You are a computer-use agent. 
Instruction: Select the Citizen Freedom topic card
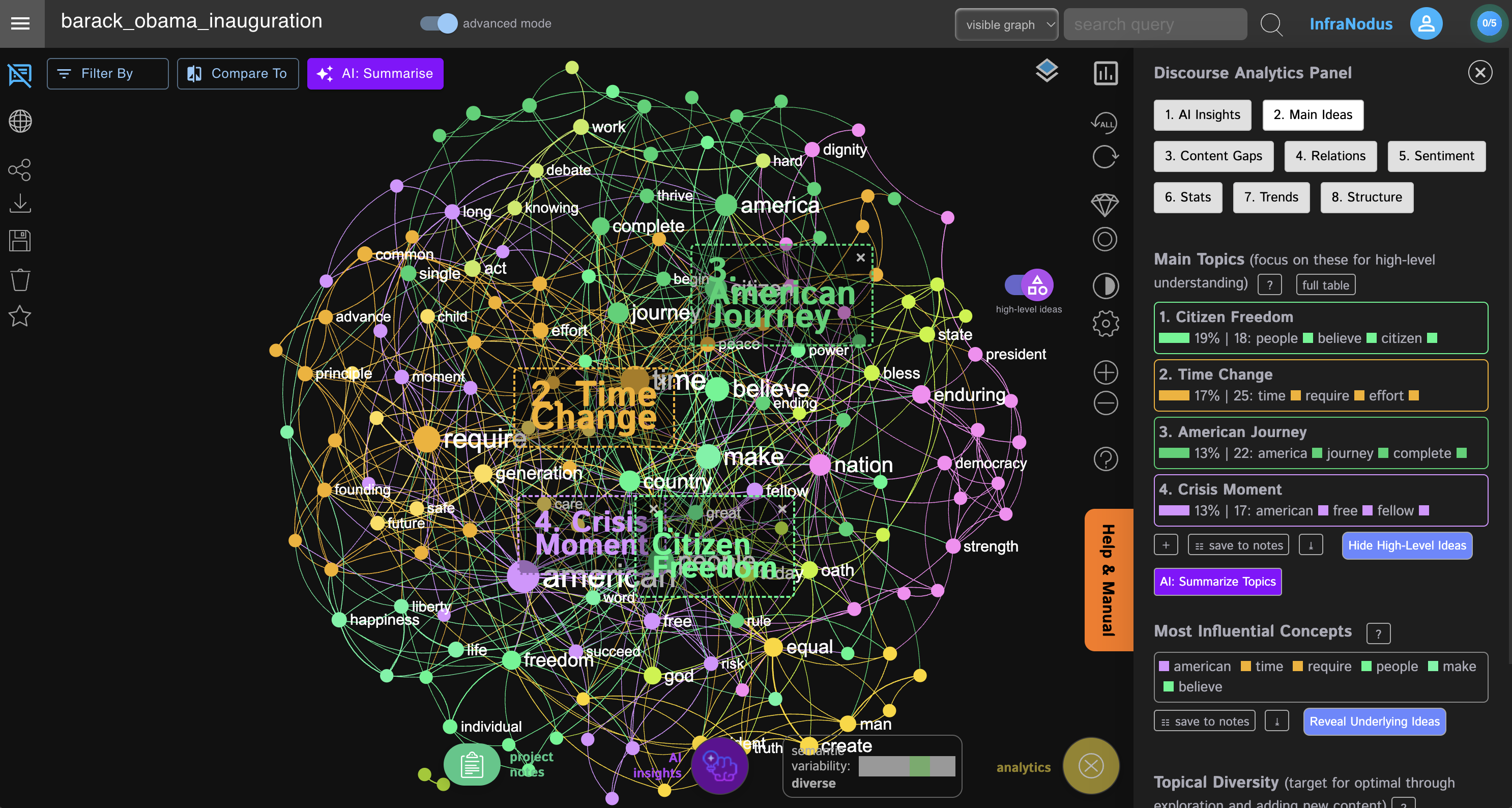click(x=1321, y=328)
